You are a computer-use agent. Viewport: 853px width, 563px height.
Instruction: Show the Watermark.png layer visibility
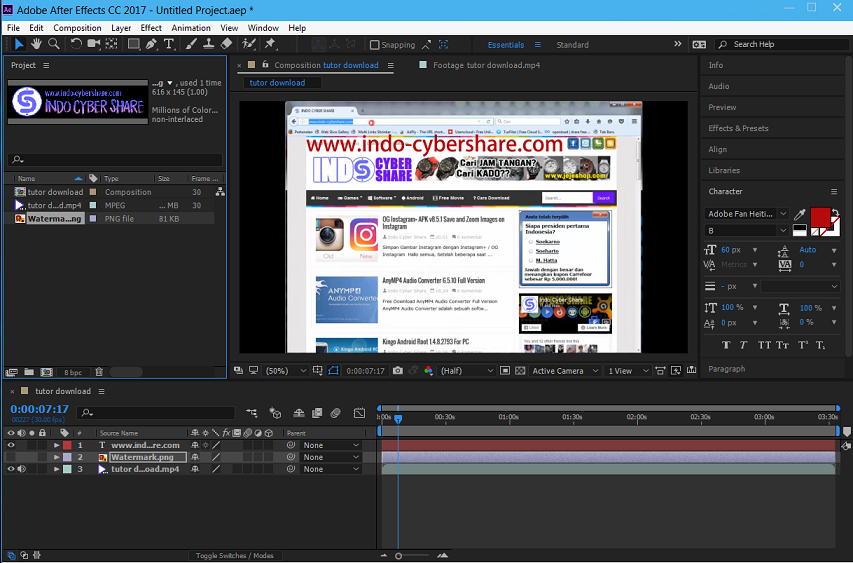point(10,457)
